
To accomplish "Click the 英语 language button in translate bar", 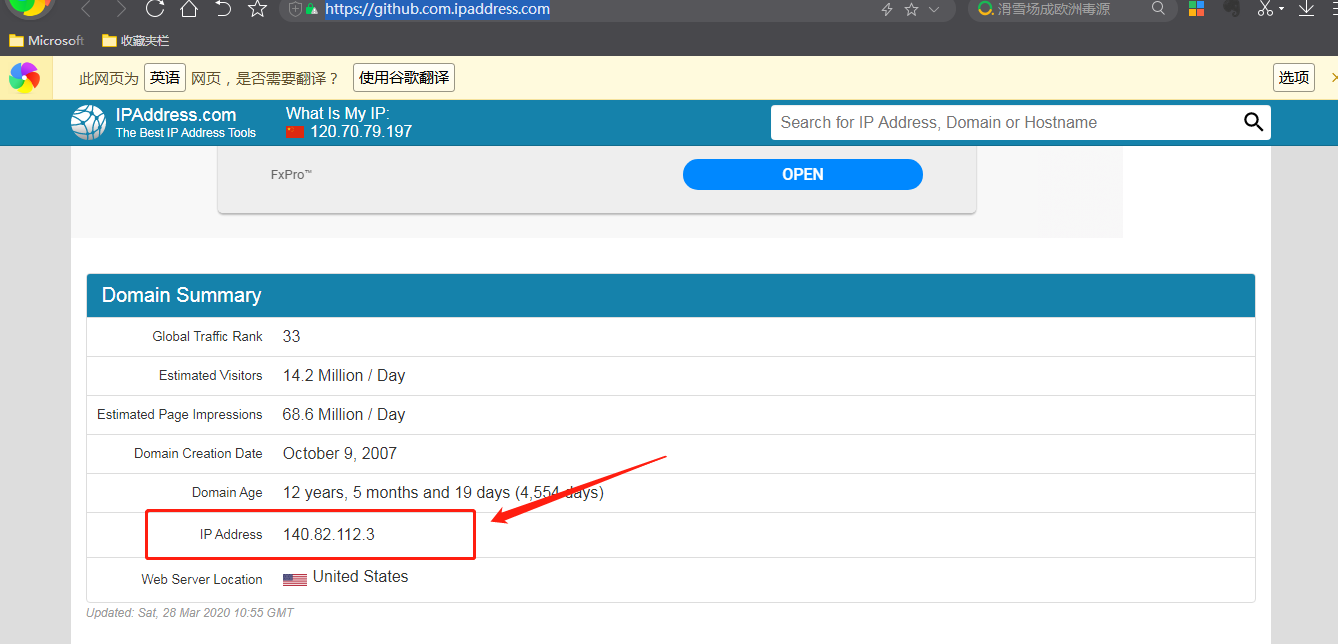I will [165, 78].
